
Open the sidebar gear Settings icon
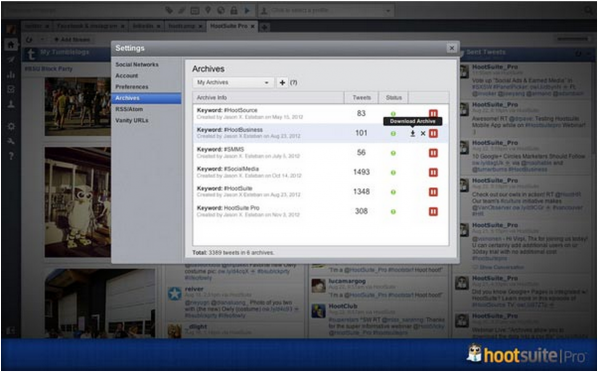click(x=11, y=127)
